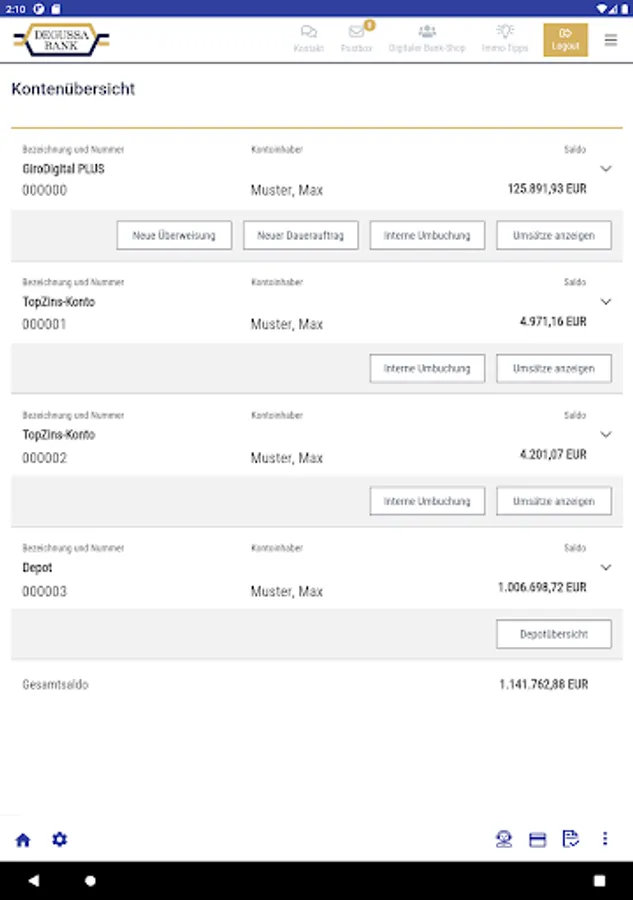Tap the card icon in bottom bar
The height and width of the screenshot is (900, 633).
point(537,840)
